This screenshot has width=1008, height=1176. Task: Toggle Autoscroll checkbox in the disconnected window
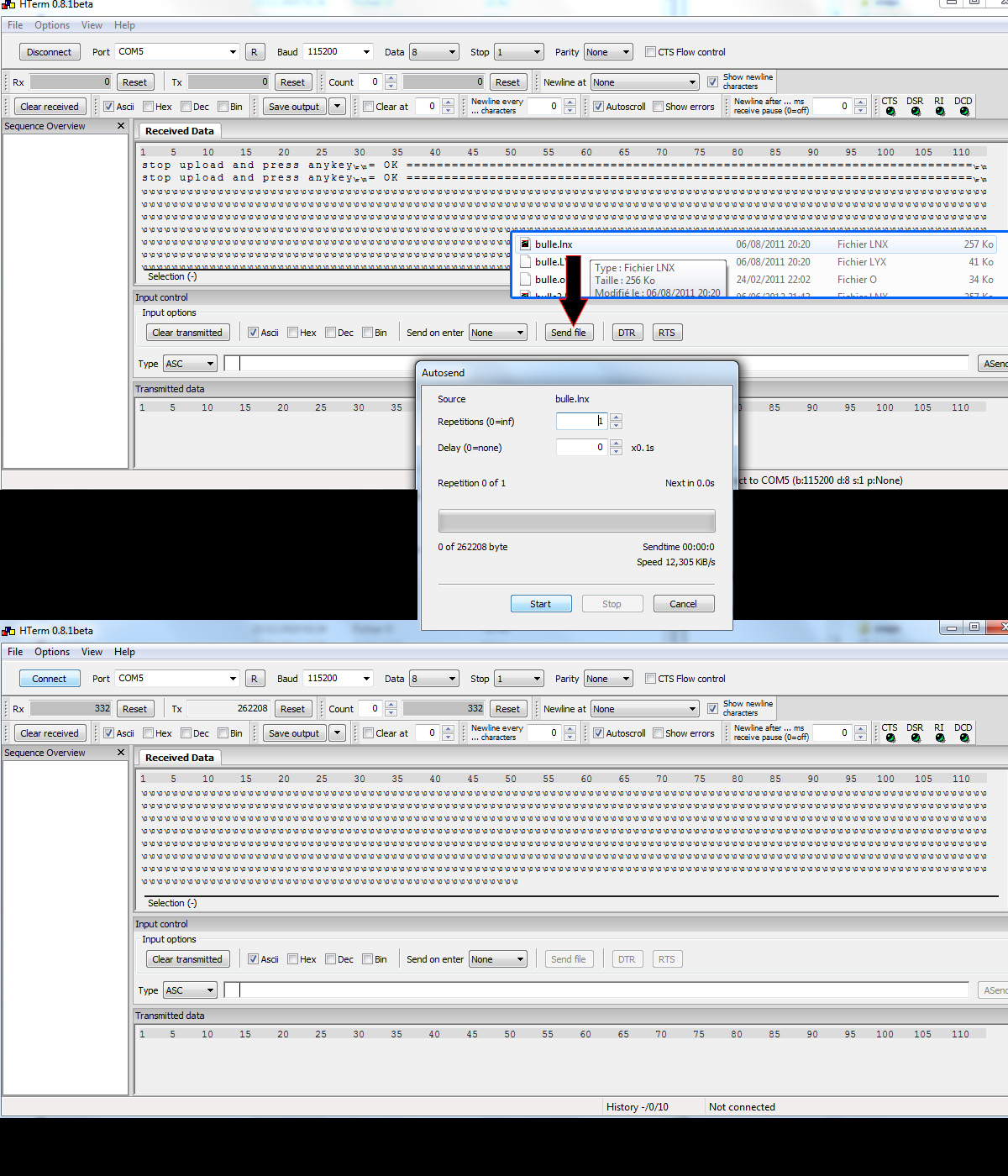point(599,733)
